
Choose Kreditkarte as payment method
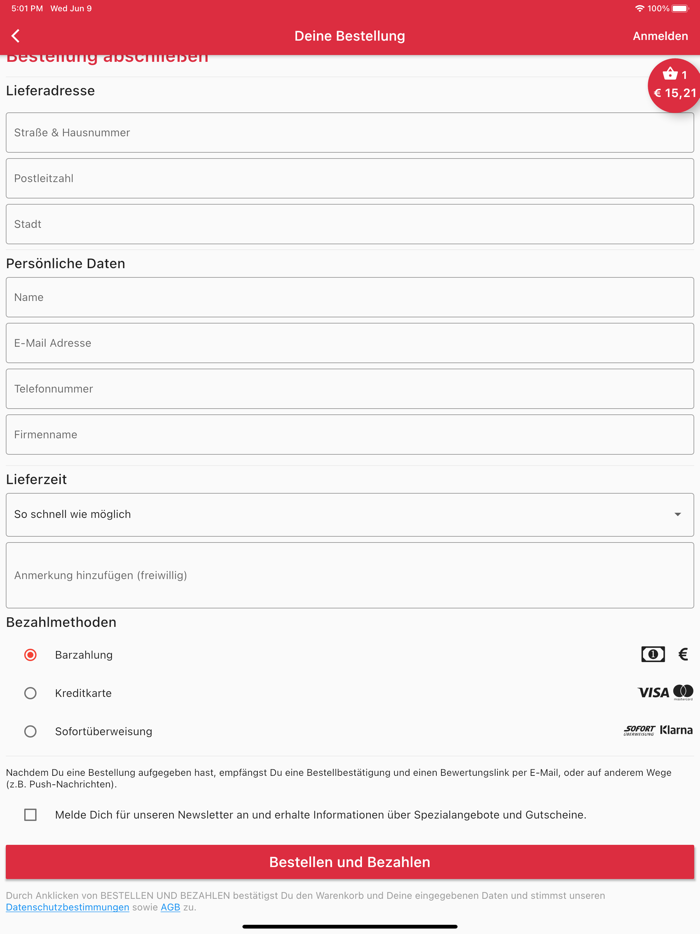click(30, 693)
